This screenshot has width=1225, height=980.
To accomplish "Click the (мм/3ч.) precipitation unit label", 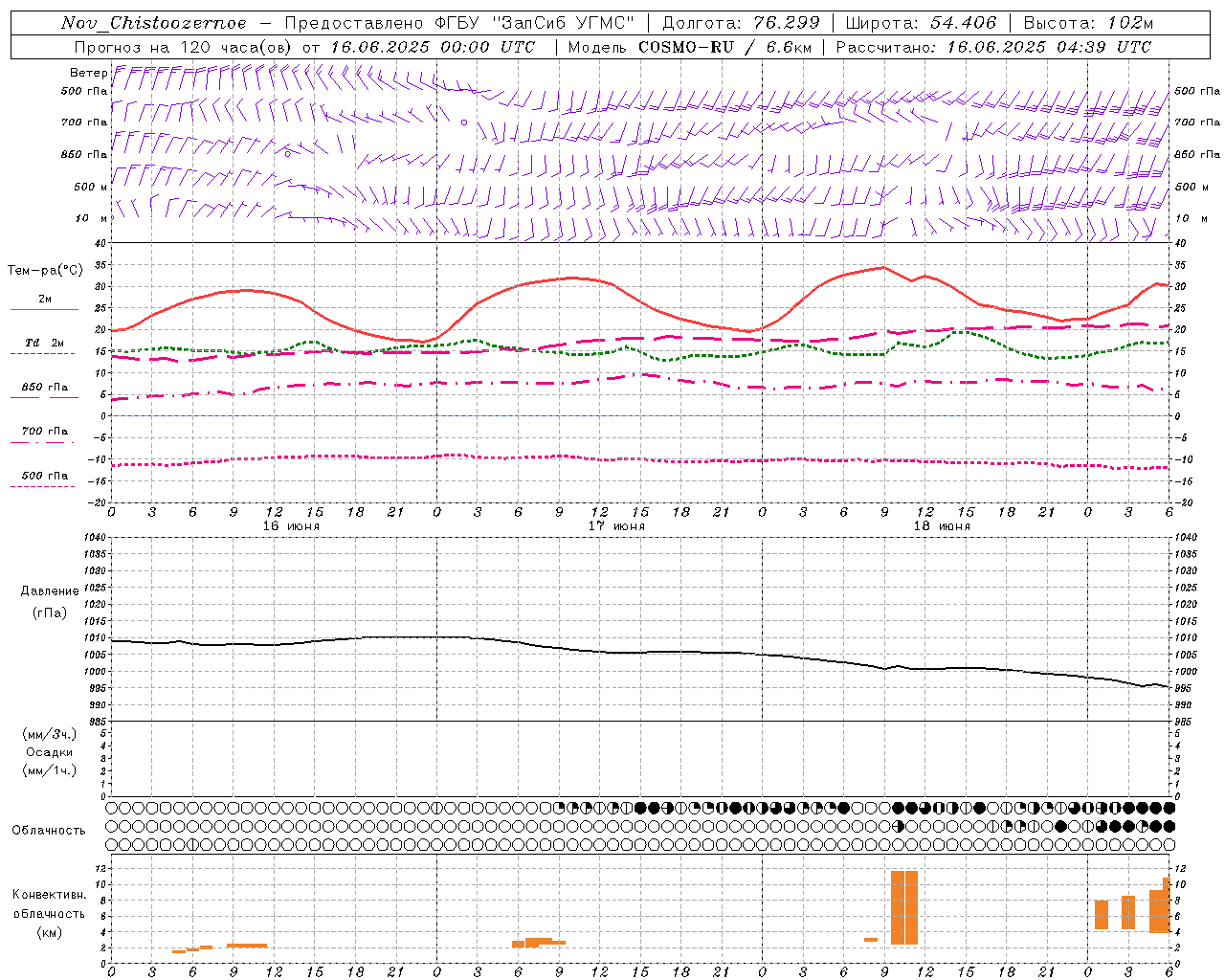I will pyautogui.click(x=50, y=734).
